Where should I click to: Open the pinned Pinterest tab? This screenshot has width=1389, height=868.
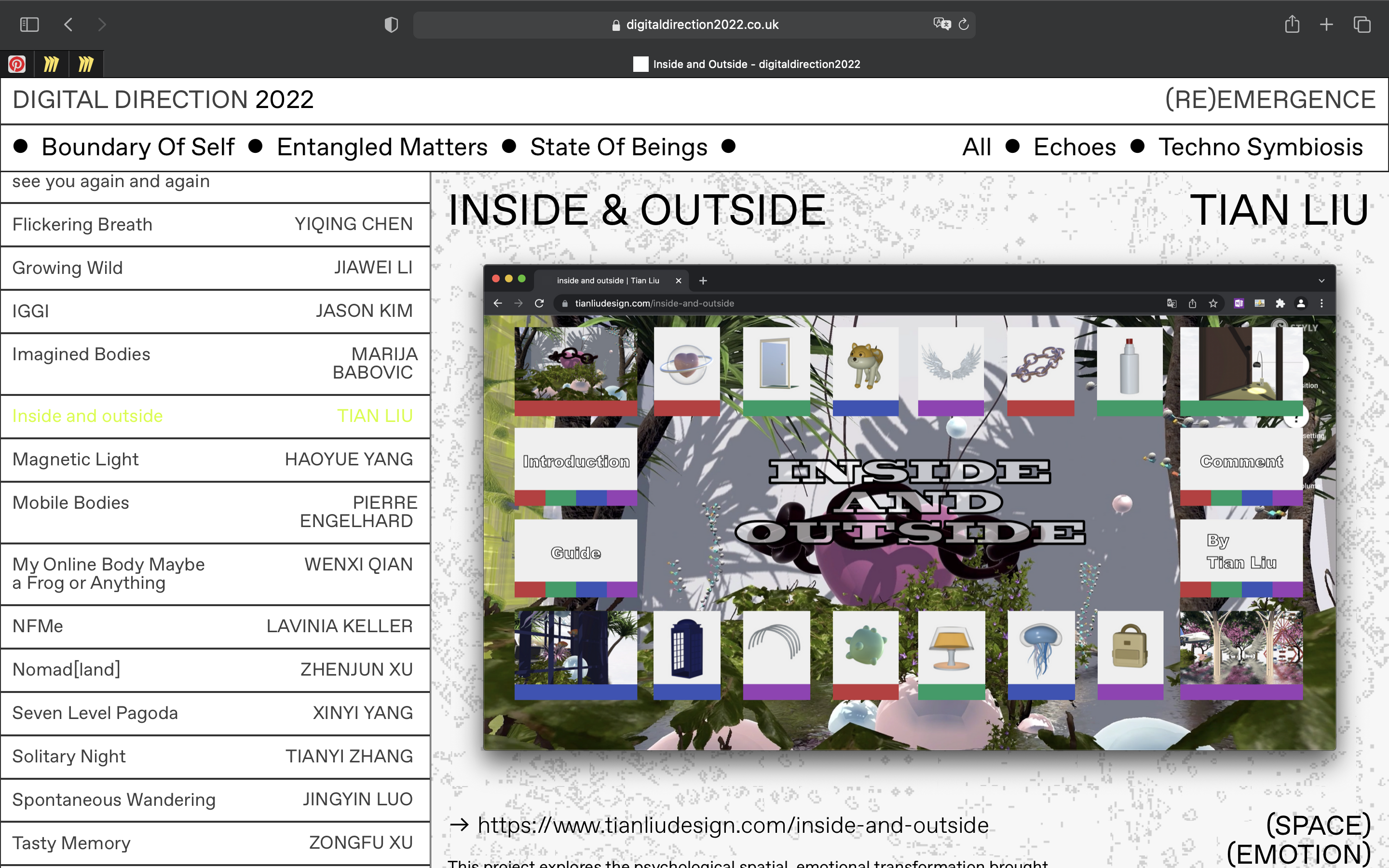[17, 64]
